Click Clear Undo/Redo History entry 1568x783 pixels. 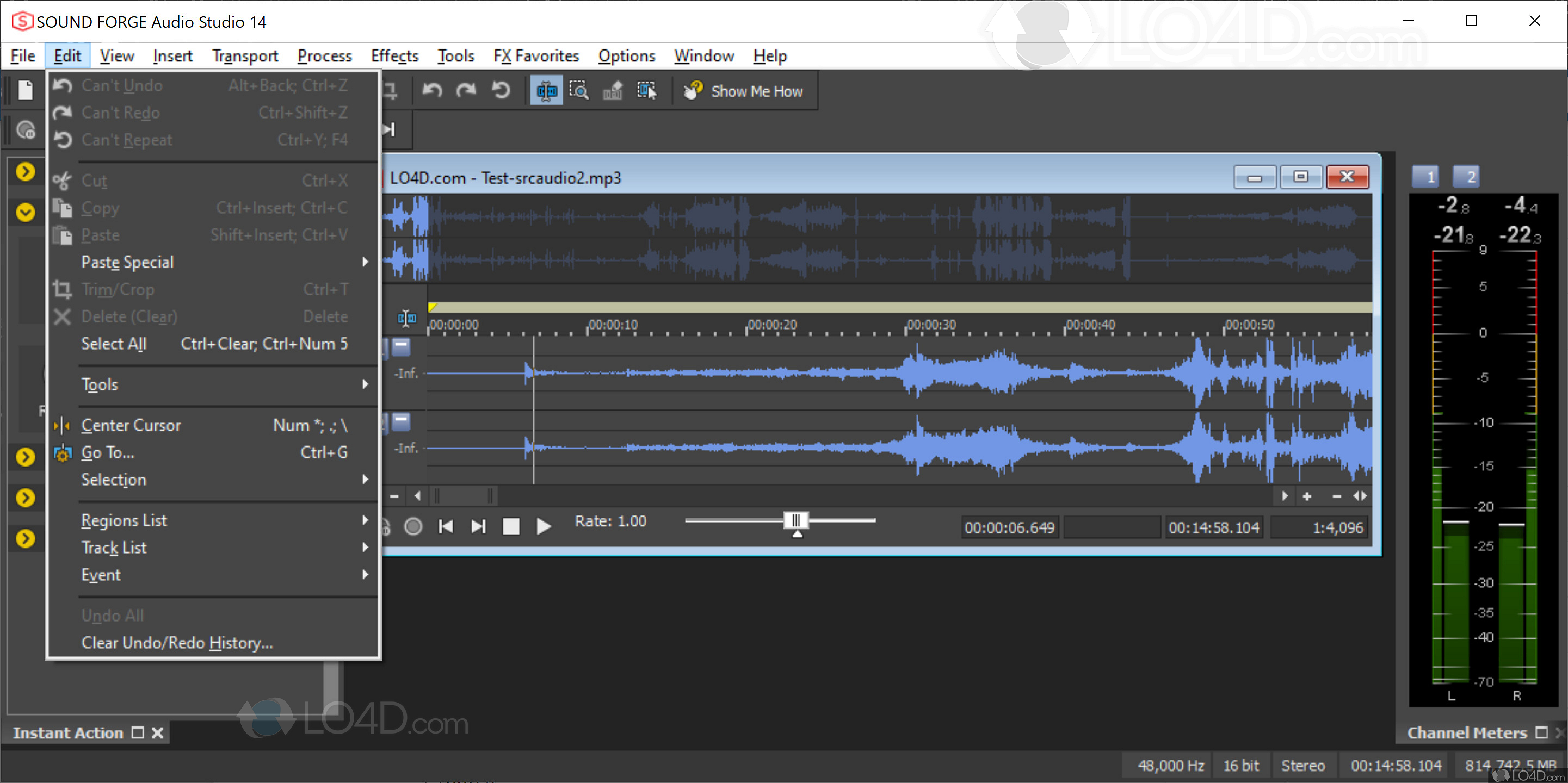coord(177,643)
